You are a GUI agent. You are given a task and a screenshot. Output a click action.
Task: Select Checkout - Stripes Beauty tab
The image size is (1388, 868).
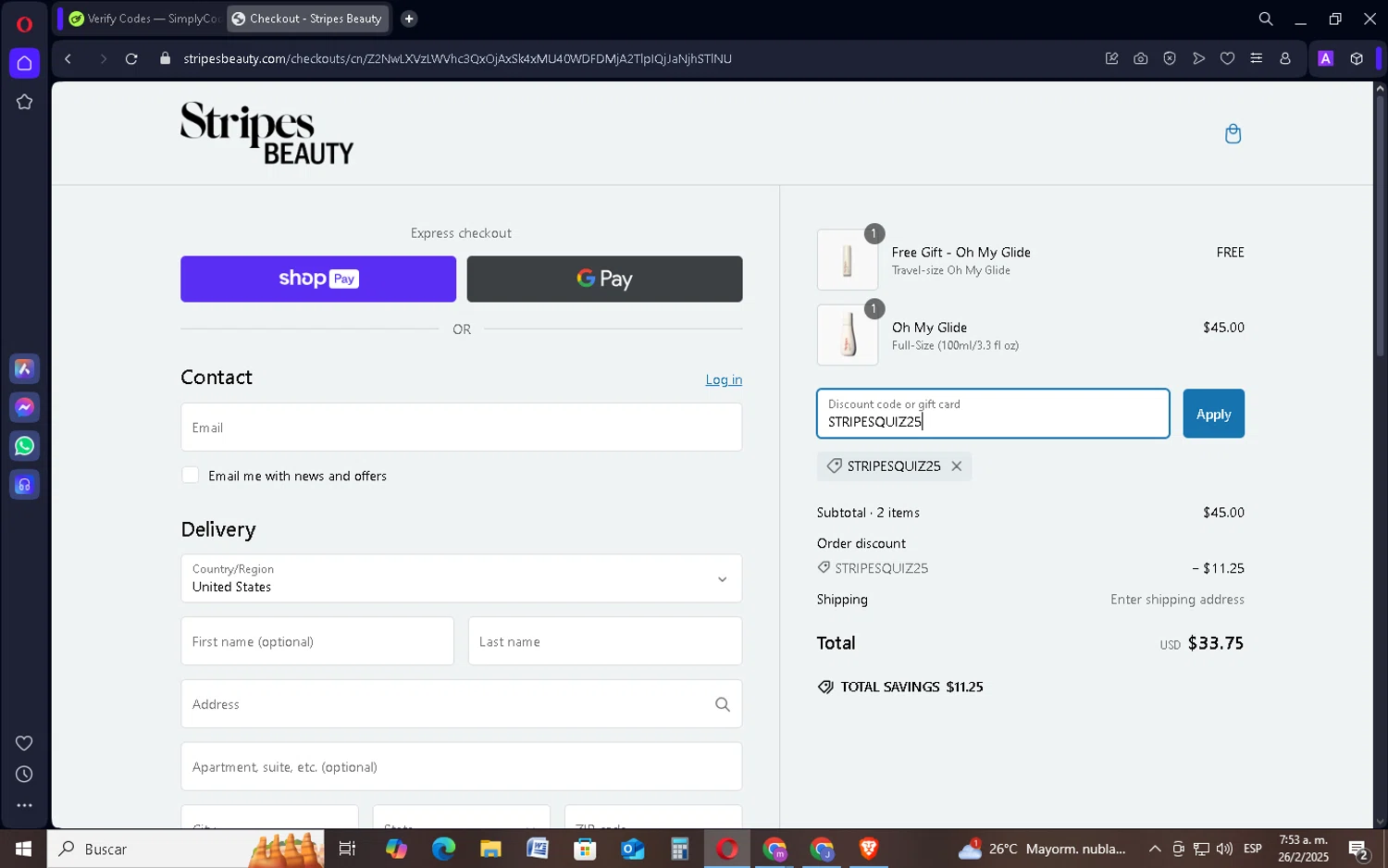[x=308, y=19]
